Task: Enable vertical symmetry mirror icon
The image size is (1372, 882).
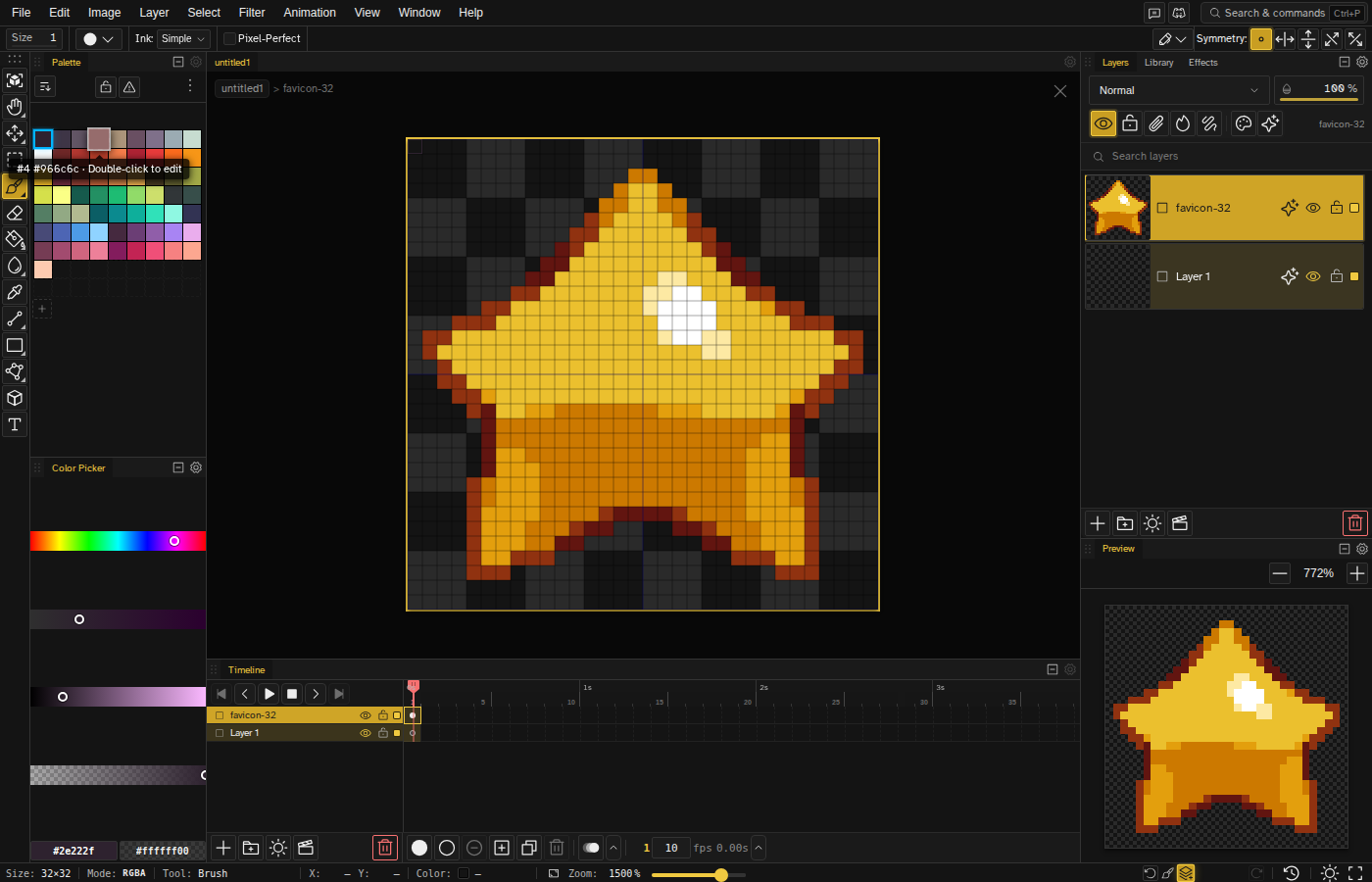Action: pyautogui.click(x=1308, y=39)
